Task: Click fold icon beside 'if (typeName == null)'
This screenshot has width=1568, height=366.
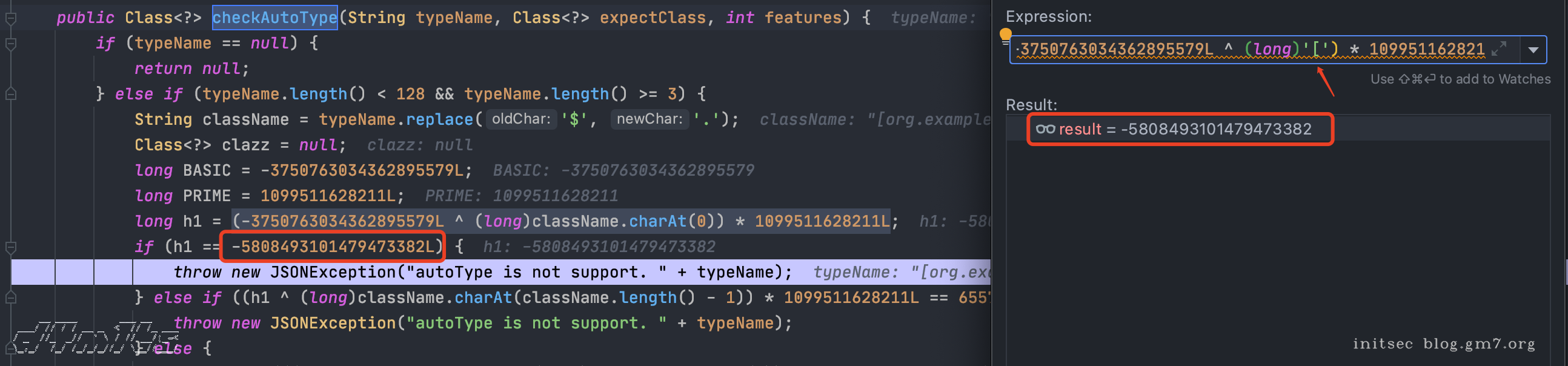Action: (10, 44)
